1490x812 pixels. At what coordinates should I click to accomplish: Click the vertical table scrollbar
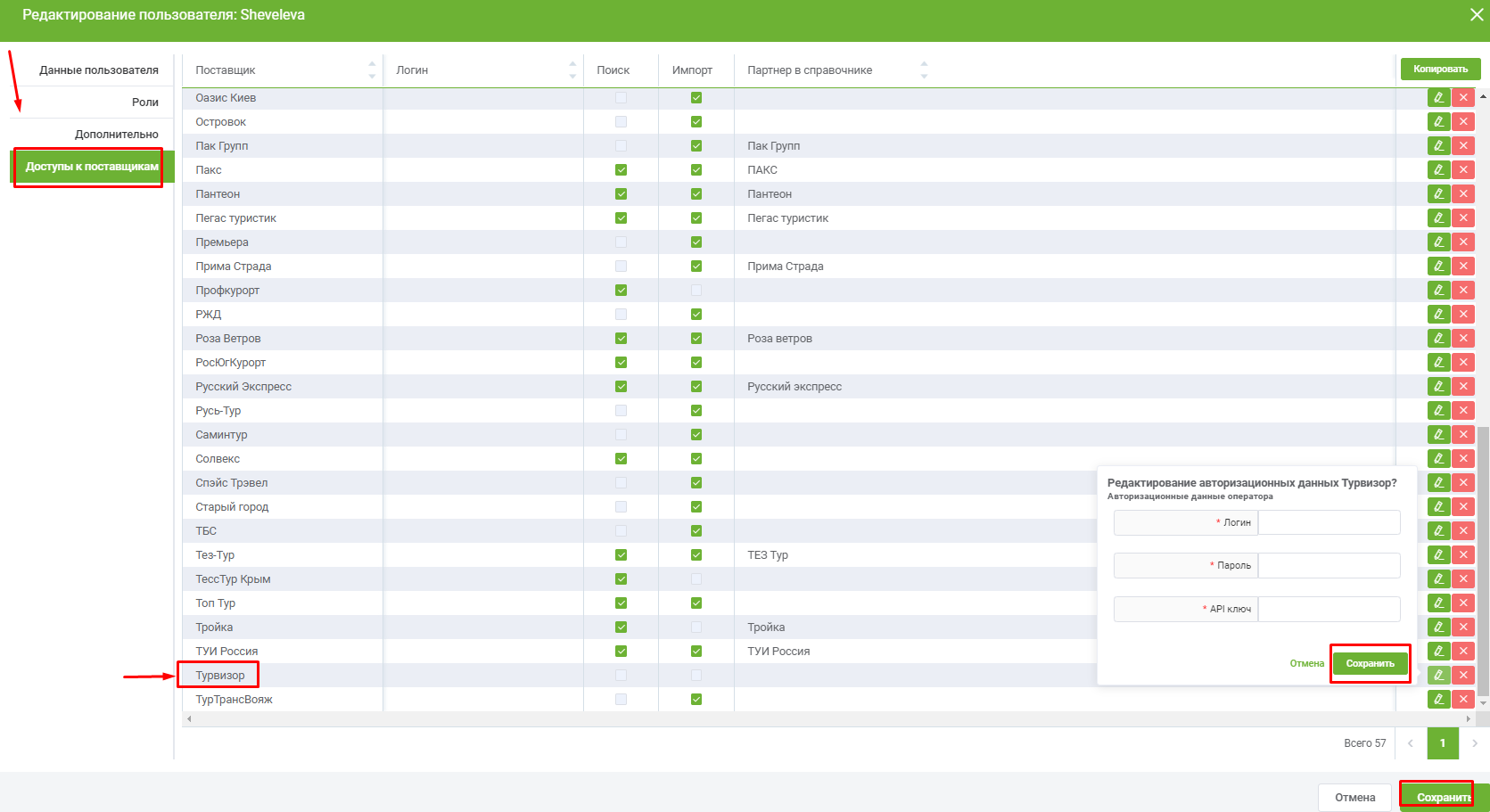(x=1483, y=560)
